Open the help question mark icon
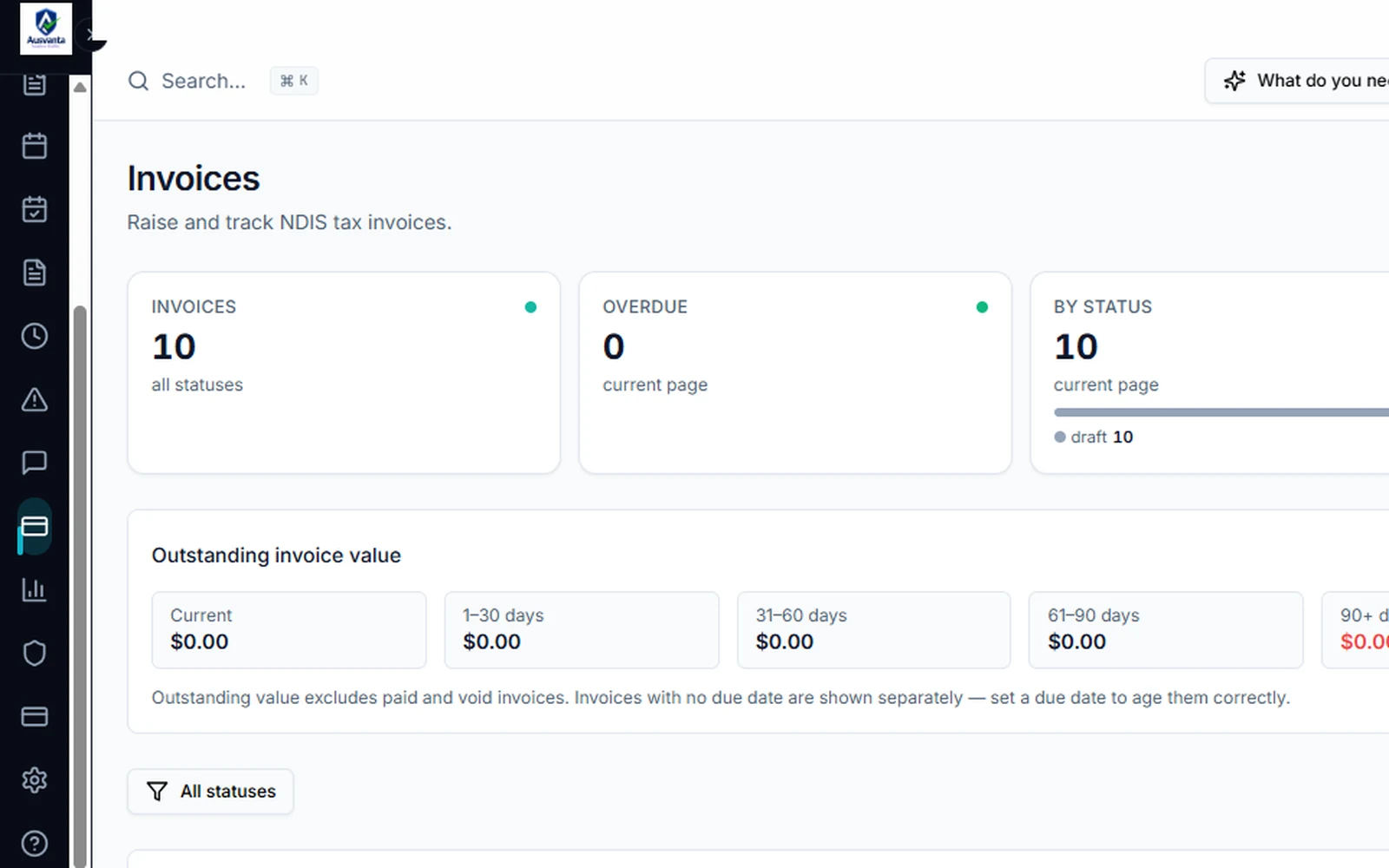 [x=35, y=843]
